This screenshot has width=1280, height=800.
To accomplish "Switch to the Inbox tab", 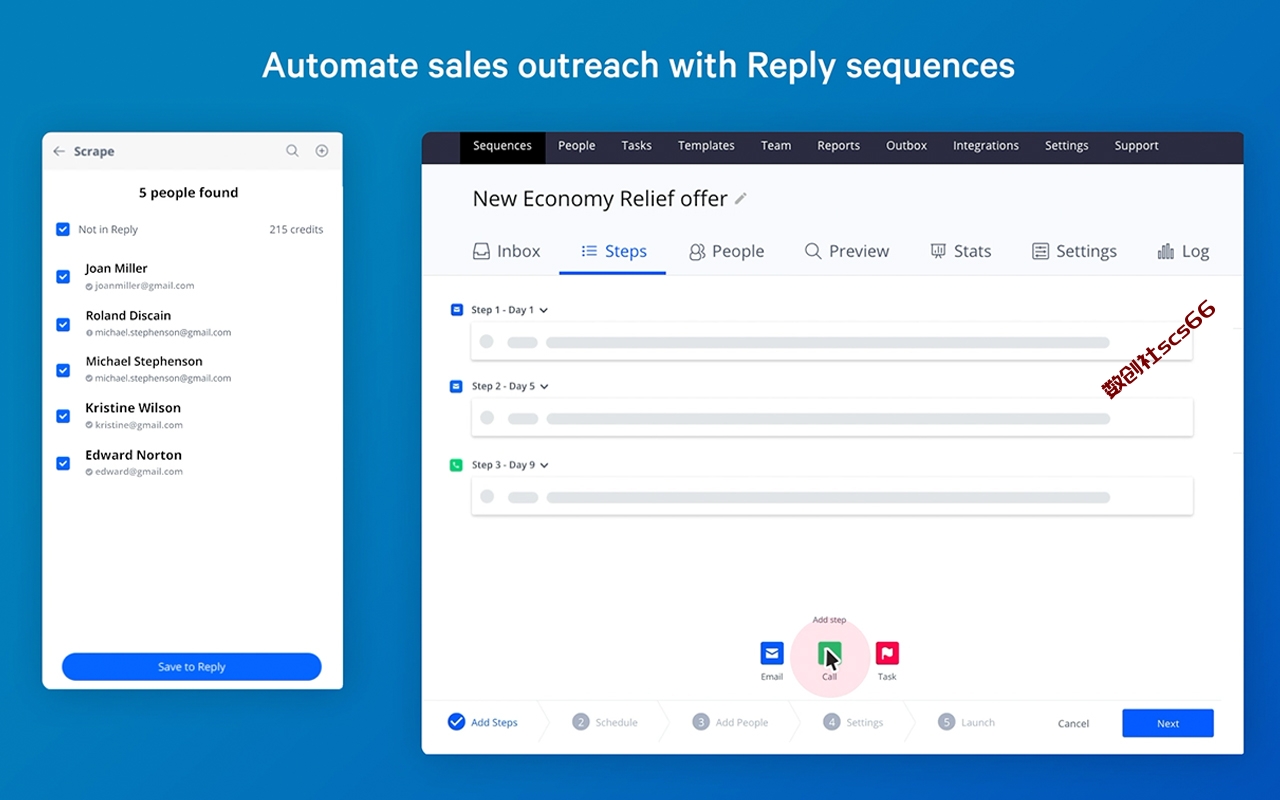I will point(507,251).
